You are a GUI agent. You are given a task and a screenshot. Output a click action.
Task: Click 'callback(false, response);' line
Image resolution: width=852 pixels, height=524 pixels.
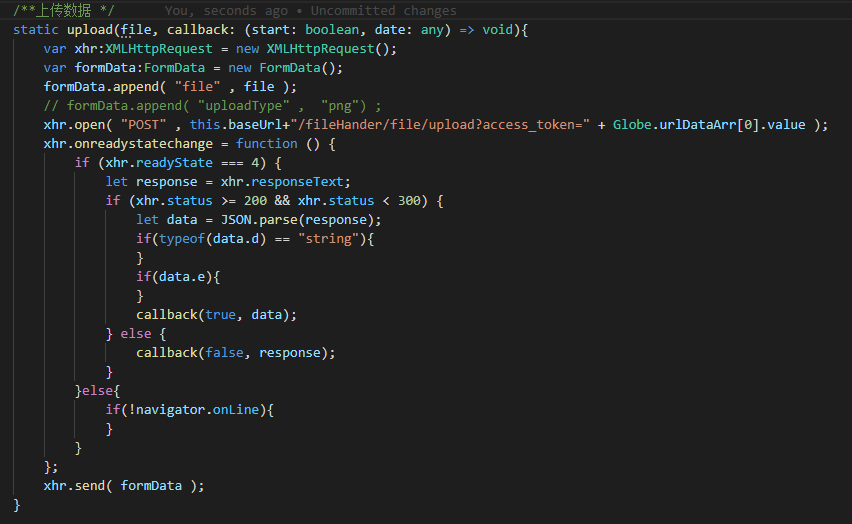236,353
